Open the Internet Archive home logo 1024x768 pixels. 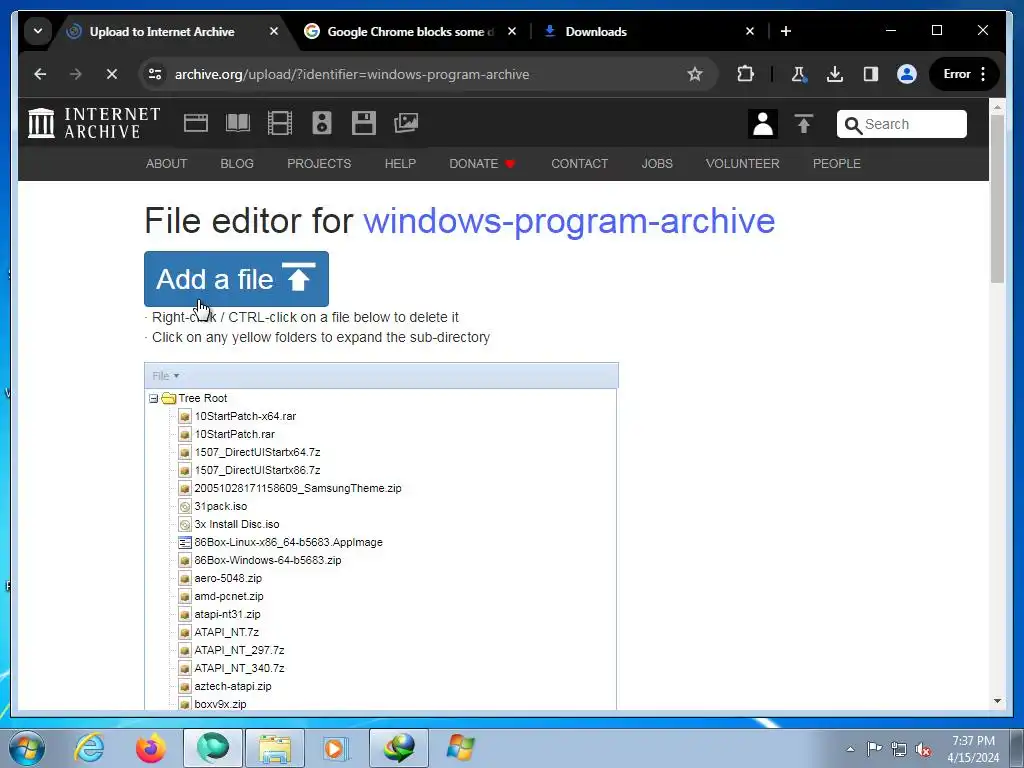(94, 123)
